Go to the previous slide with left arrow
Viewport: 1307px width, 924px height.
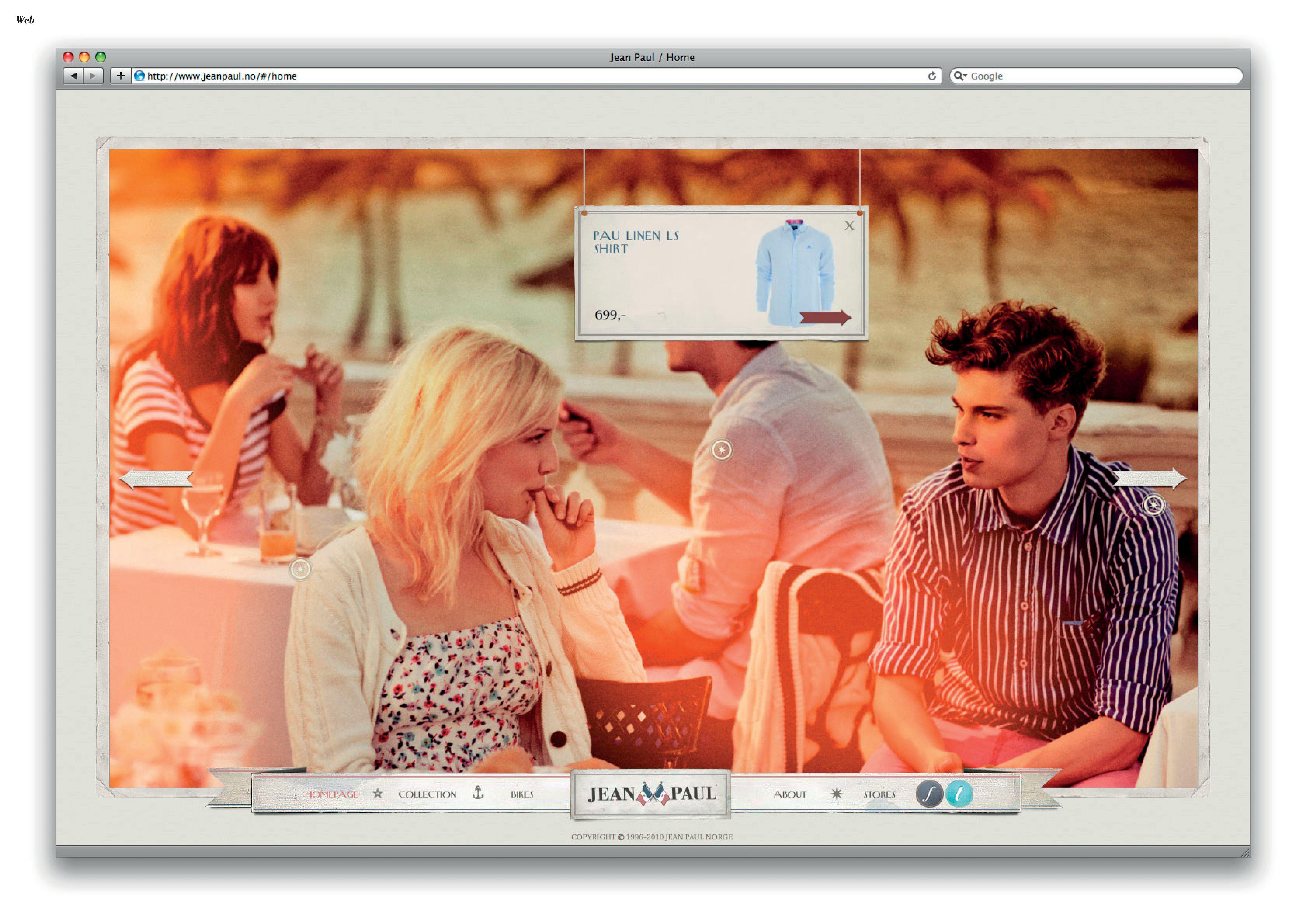[x=156, y=479]
